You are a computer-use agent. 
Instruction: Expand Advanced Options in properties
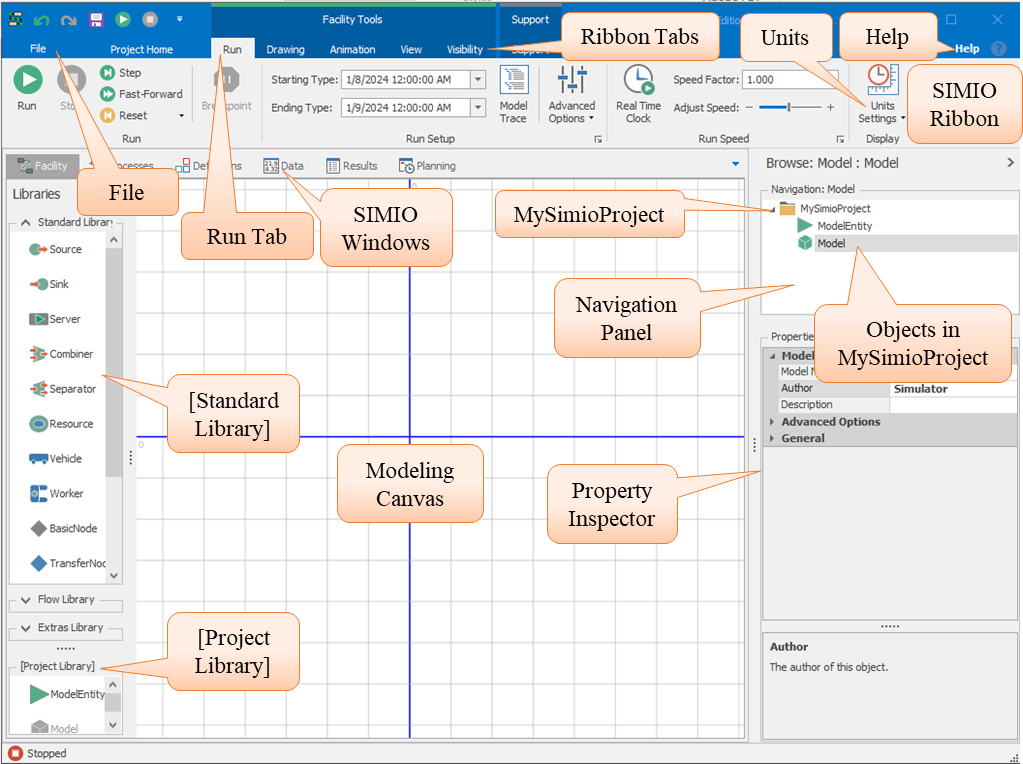click(772, 422)
